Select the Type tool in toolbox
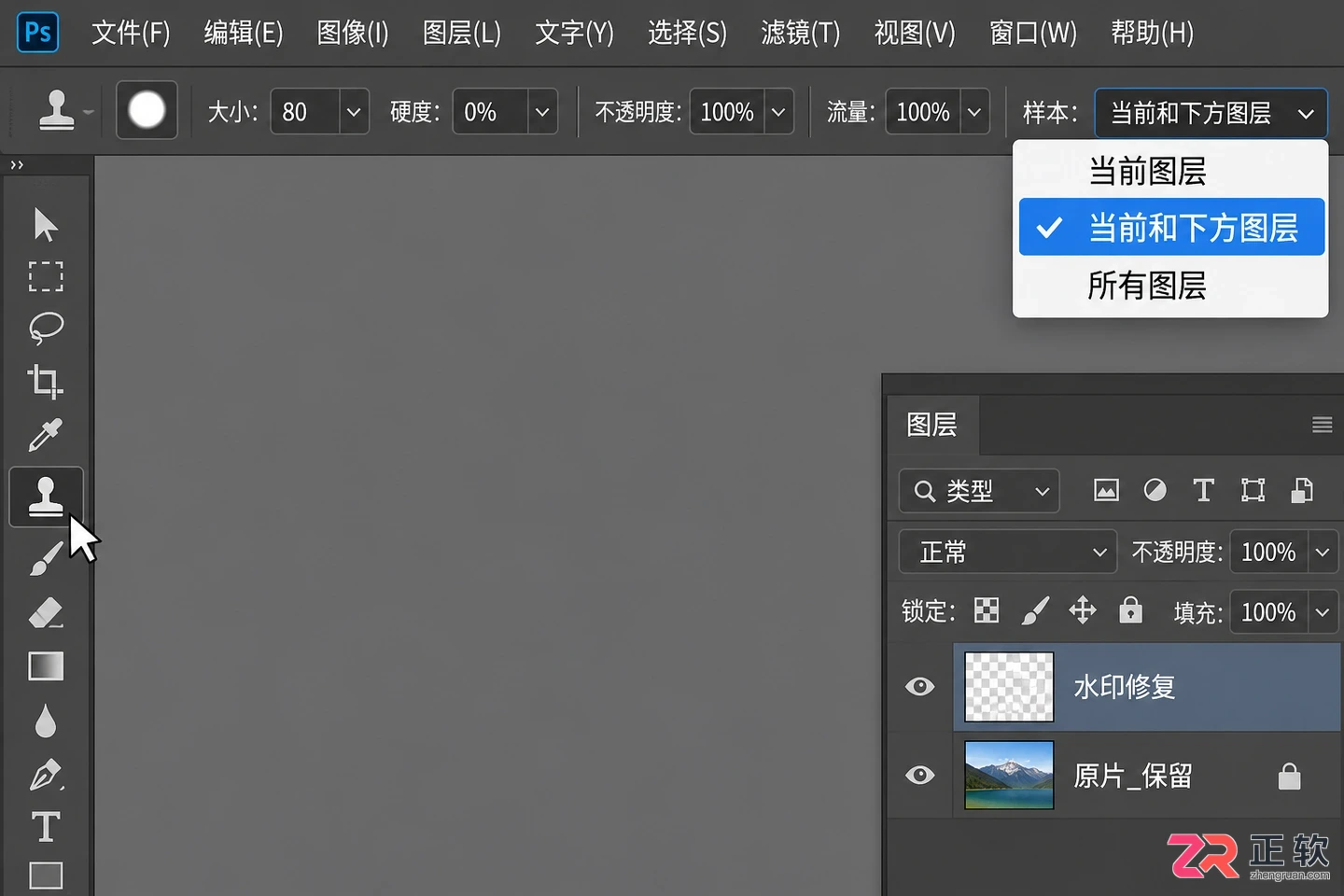 46,827
